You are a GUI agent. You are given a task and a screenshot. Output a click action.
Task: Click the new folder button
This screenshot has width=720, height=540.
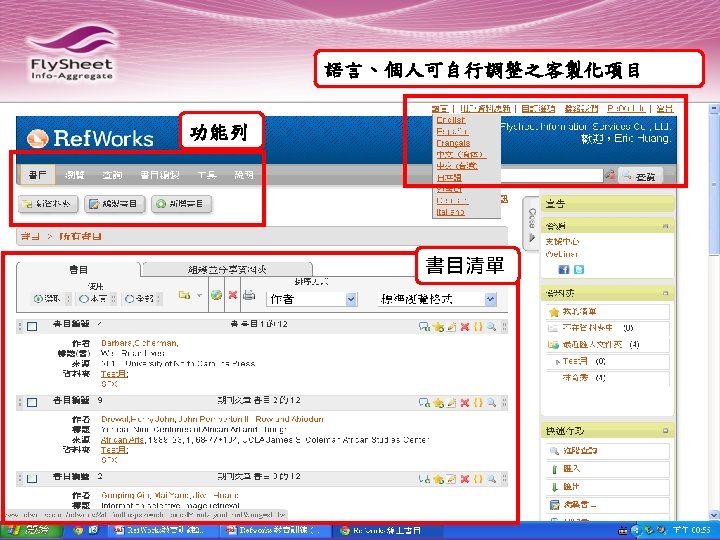(x=48, y=203)
